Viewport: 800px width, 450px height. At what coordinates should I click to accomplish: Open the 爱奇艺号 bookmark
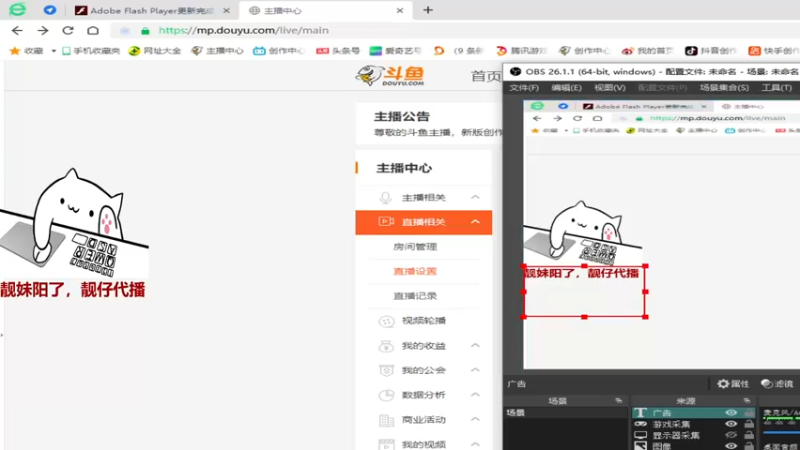point(396,51)
